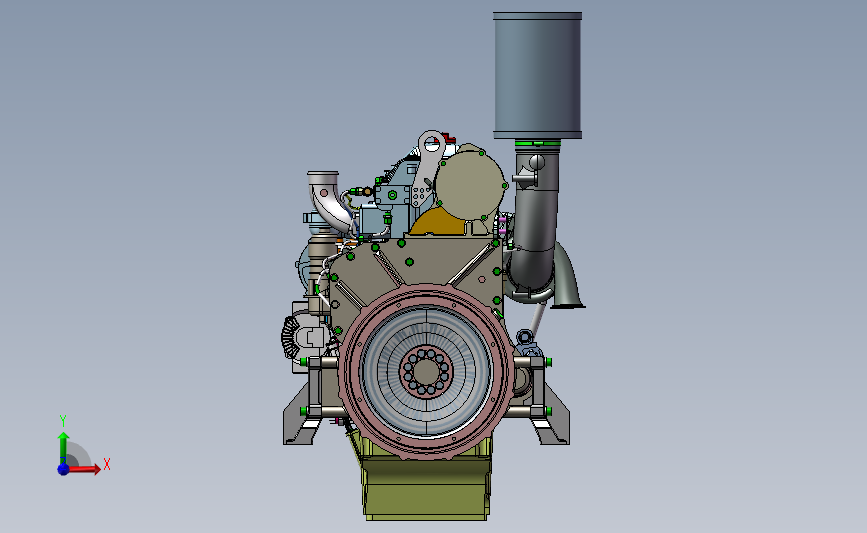This screenshot has width=867, height=533.
Task: Select the olive green oil pan
Action: coord(426,481)
